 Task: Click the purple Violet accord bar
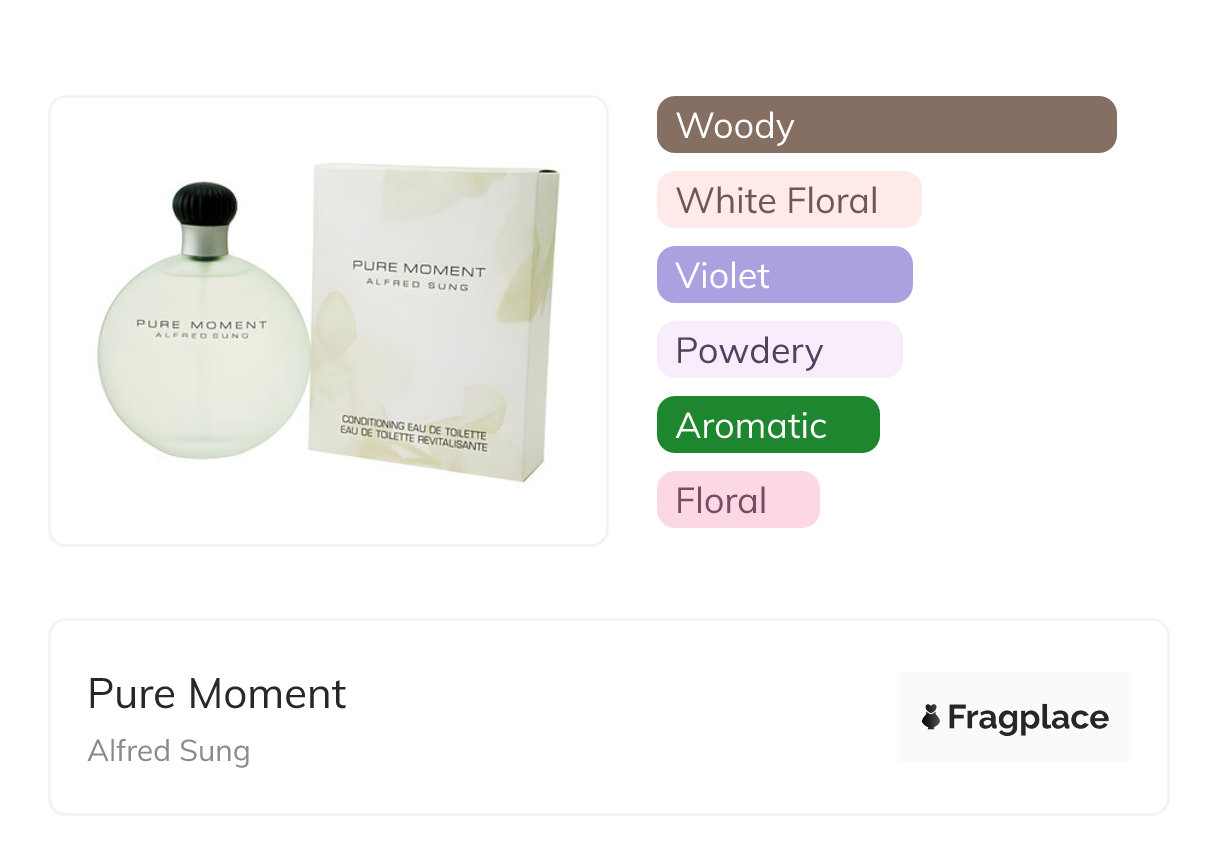pos(784,275)
